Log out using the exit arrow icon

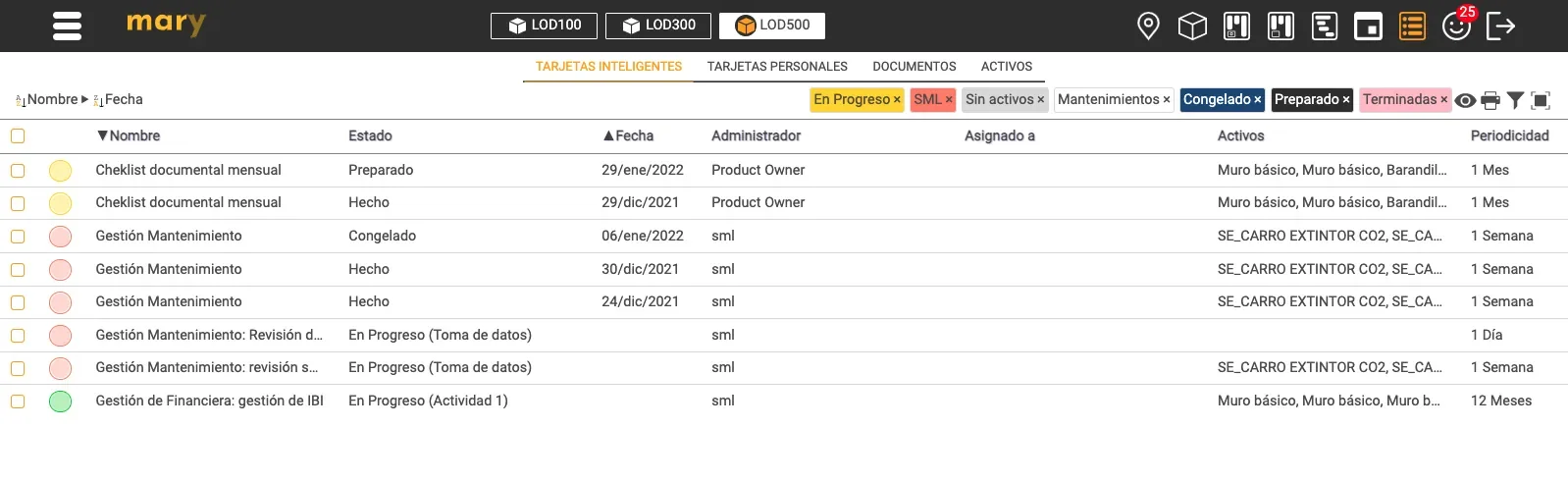[x=1501, y=26]
